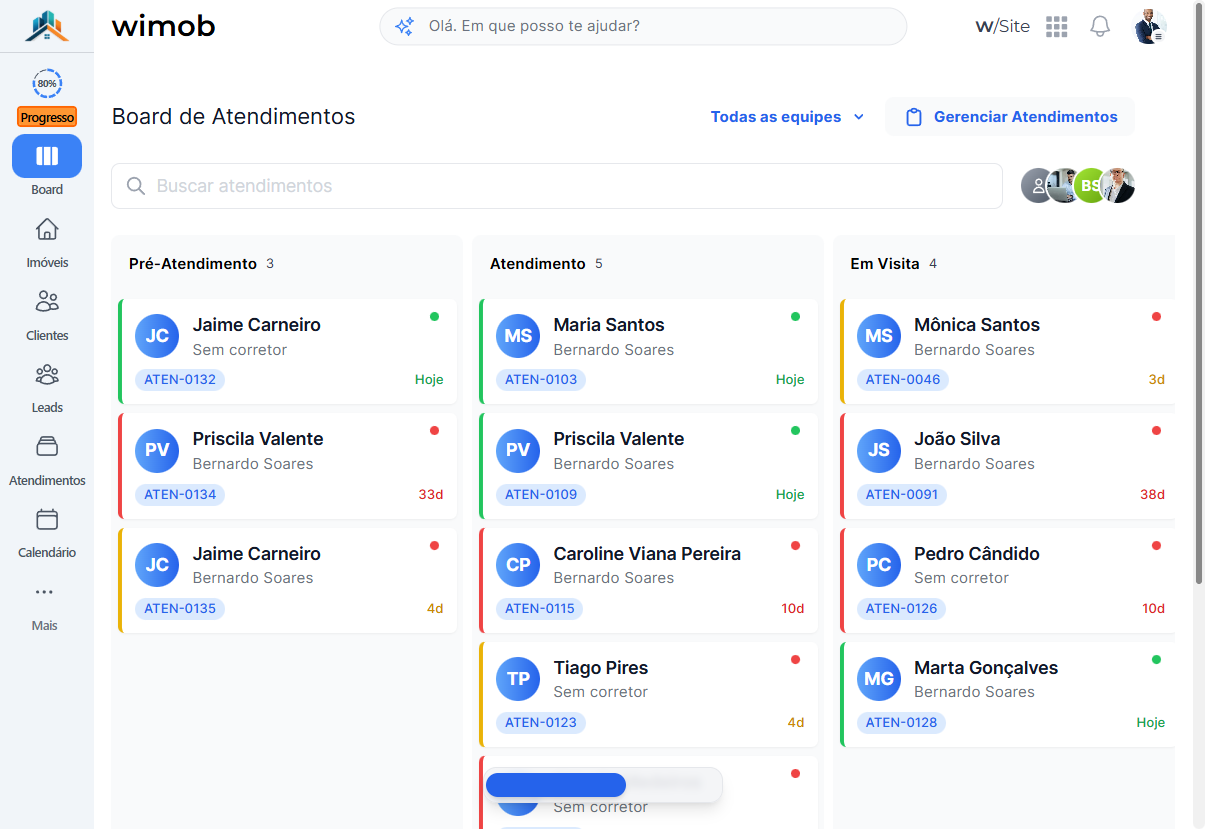Open tag ATEN-0135

pos(180,609)
